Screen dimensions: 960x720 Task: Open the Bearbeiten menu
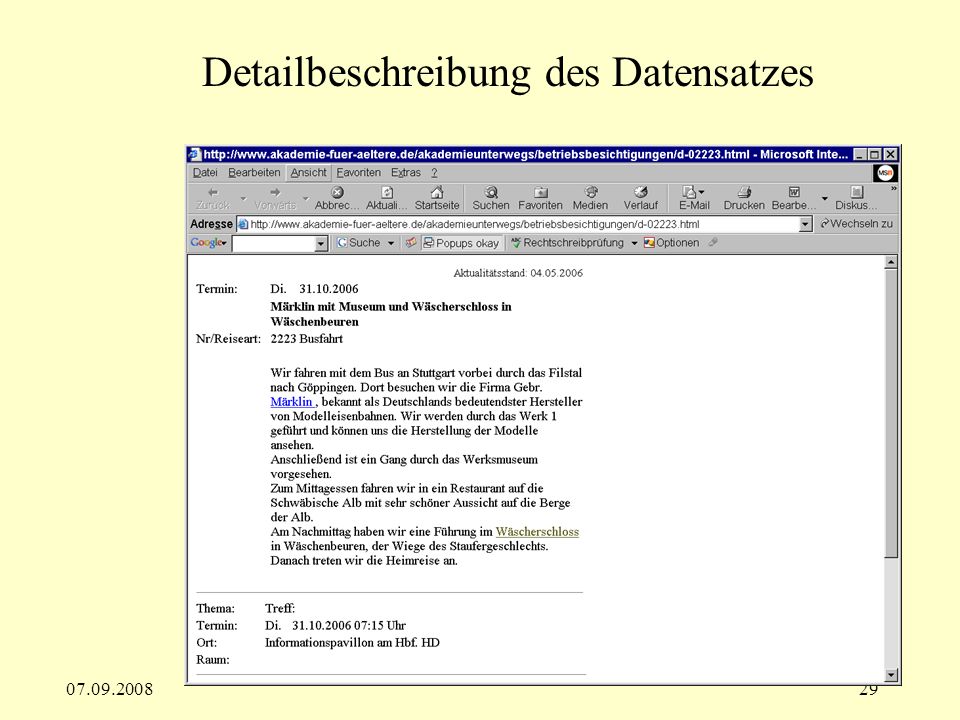254,173
